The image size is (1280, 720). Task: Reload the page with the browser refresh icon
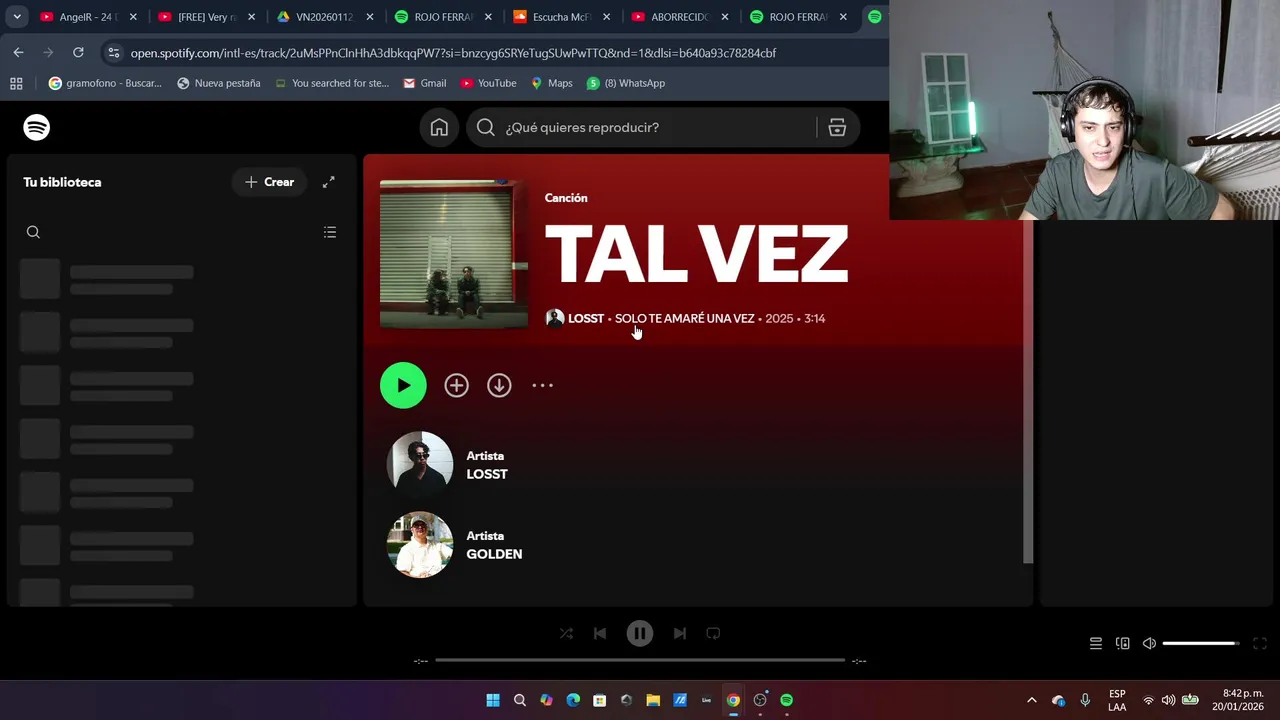tap(78, 52)
